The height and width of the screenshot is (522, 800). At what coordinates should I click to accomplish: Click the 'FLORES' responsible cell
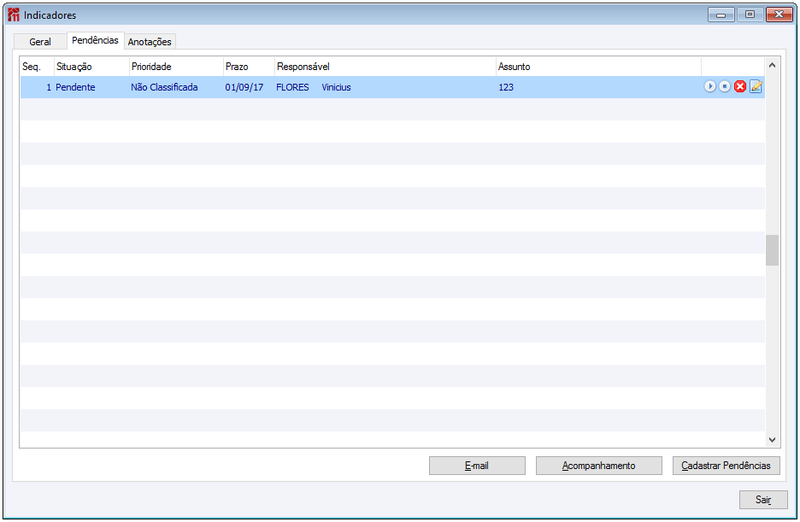click(292, 87)
